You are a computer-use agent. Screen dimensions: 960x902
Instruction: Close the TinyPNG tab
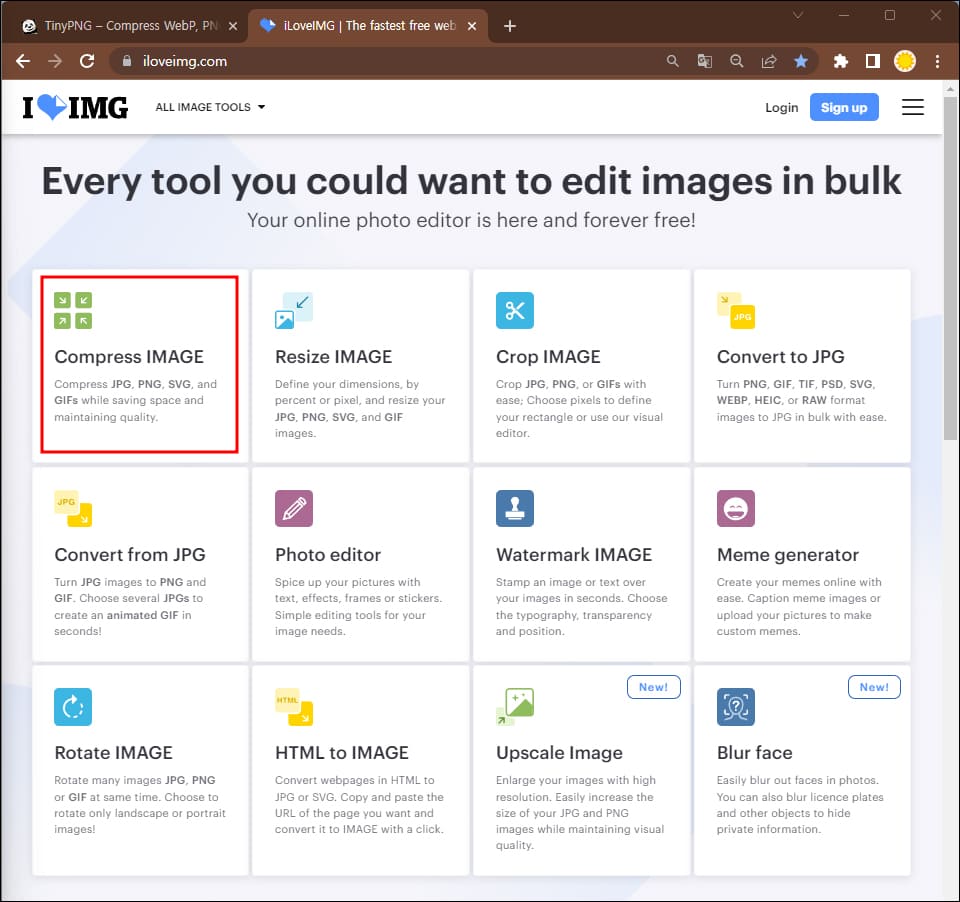233,26
